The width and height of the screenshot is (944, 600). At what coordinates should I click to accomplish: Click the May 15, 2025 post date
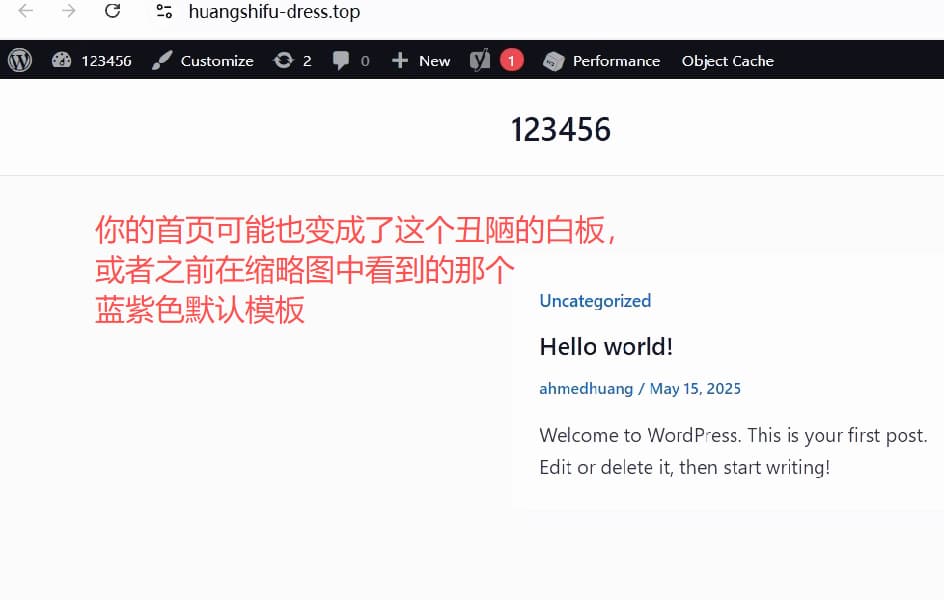[x=695, y=389]
